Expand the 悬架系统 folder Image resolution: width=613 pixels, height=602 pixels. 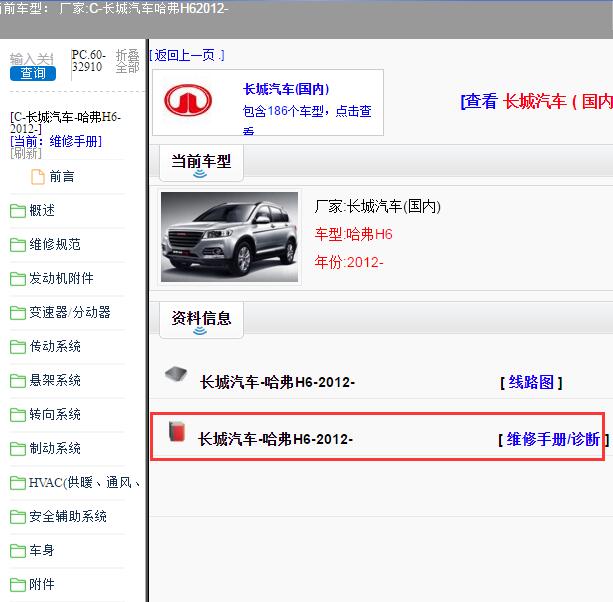[x=55, y=381]
